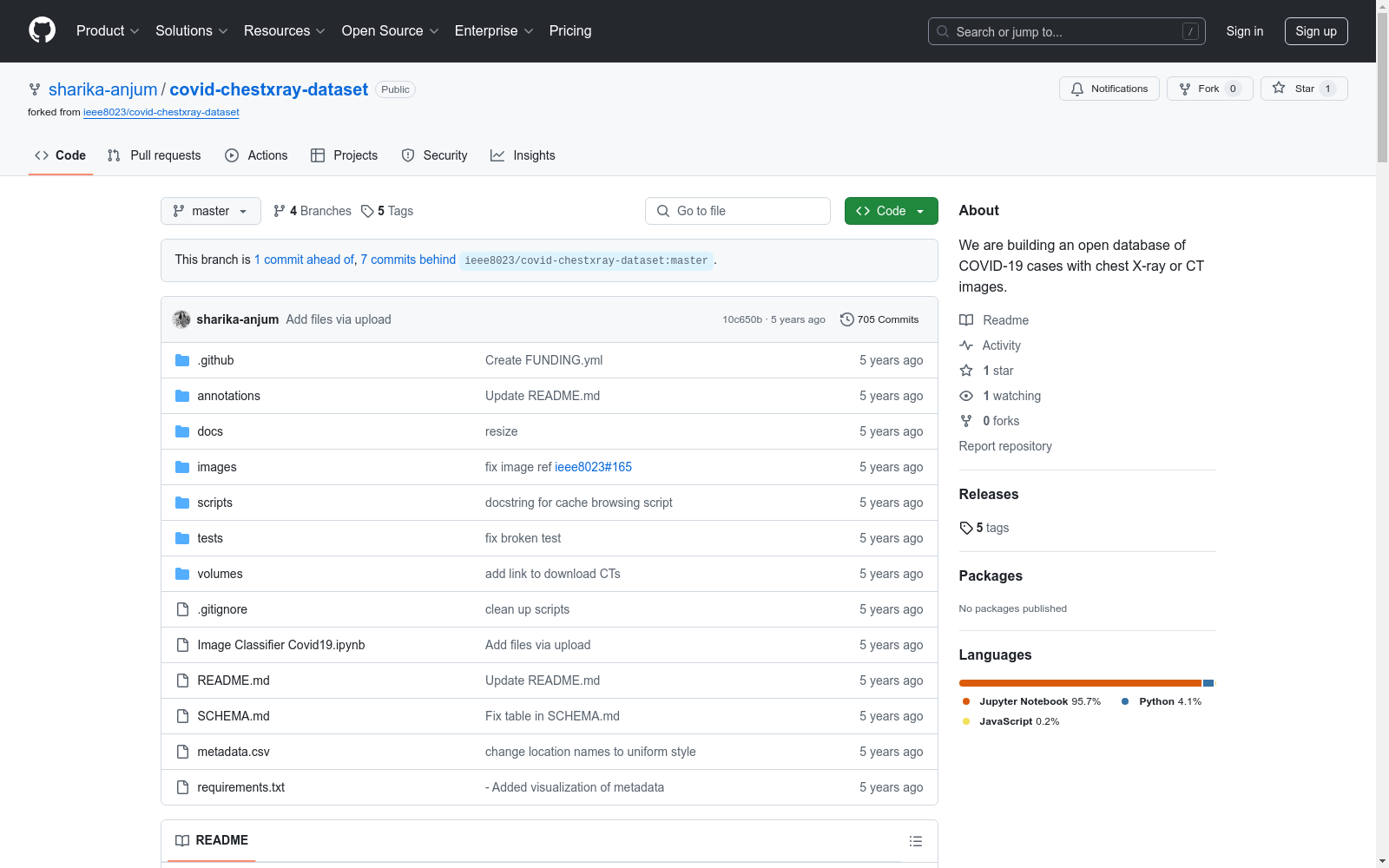Click the docs folder icon

[x=182, y=431]
